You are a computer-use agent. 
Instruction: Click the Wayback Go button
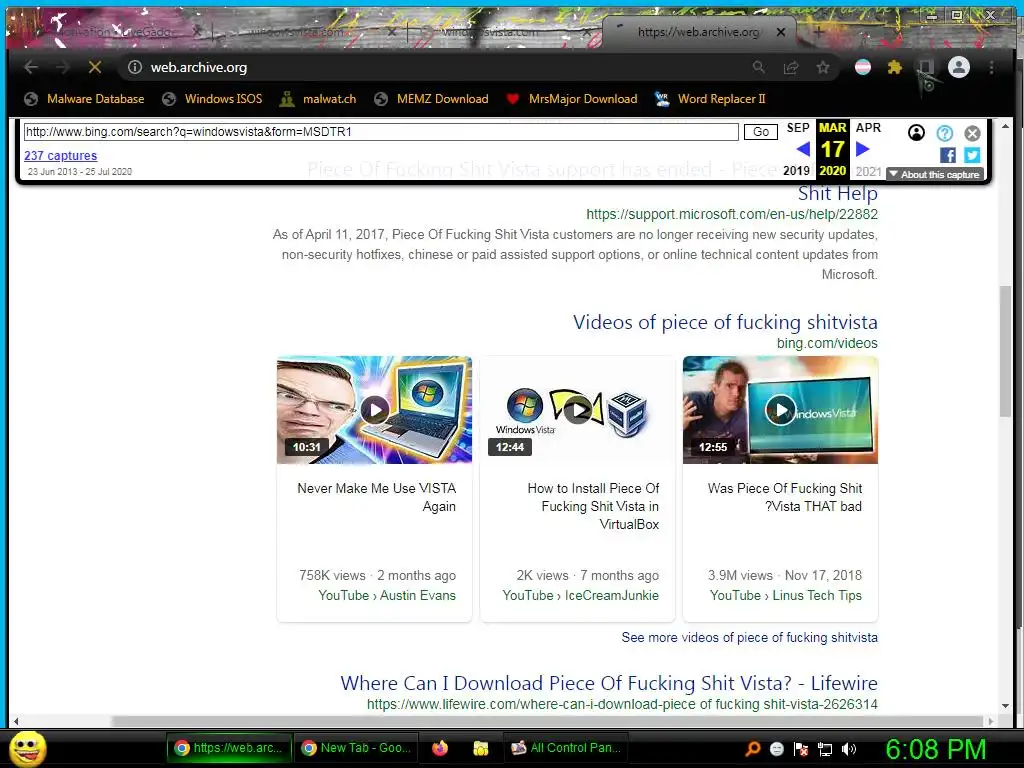point(761,132)
